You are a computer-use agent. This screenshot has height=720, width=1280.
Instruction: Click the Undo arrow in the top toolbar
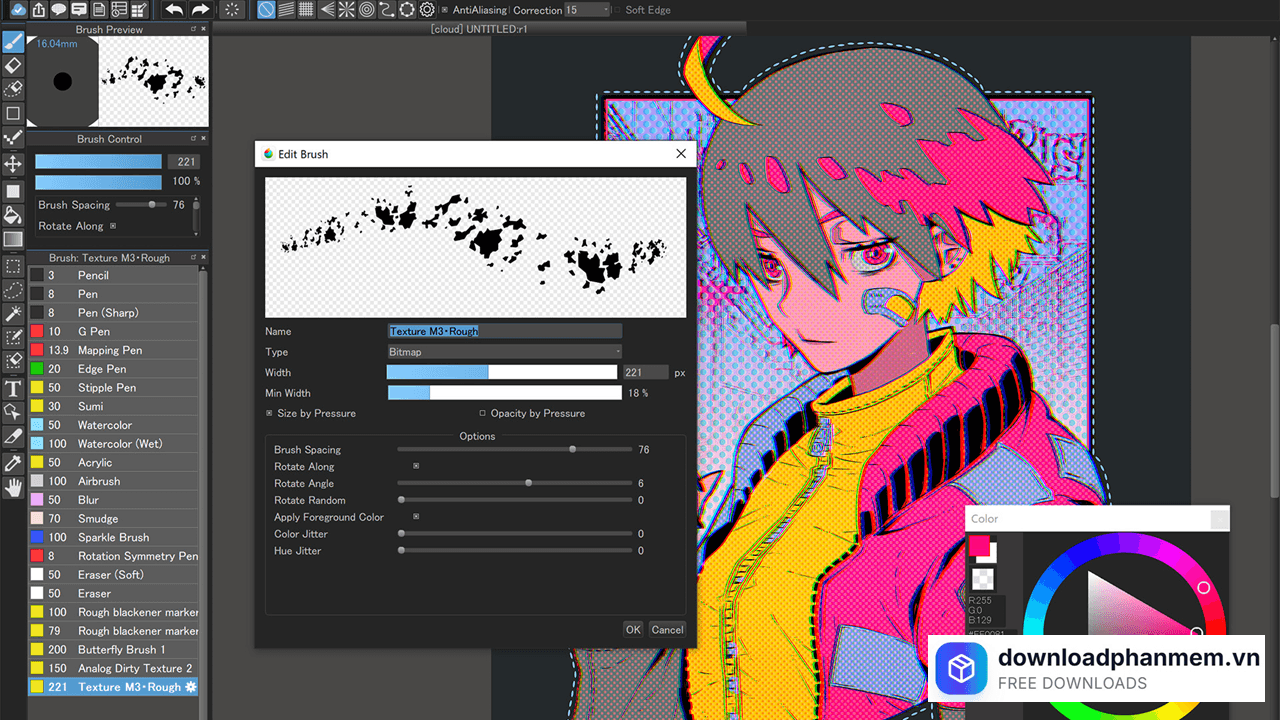(172, 9)
